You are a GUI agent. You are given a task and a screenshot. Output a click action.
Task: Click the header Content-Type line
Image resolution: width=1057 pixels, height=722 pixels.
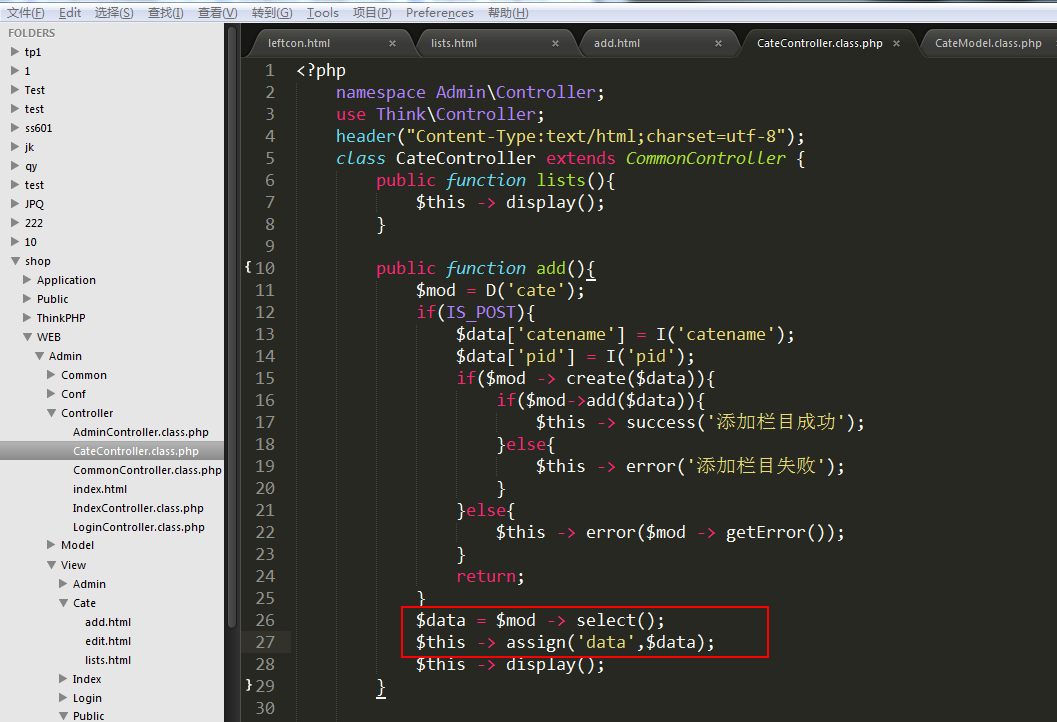click(570, 136)
